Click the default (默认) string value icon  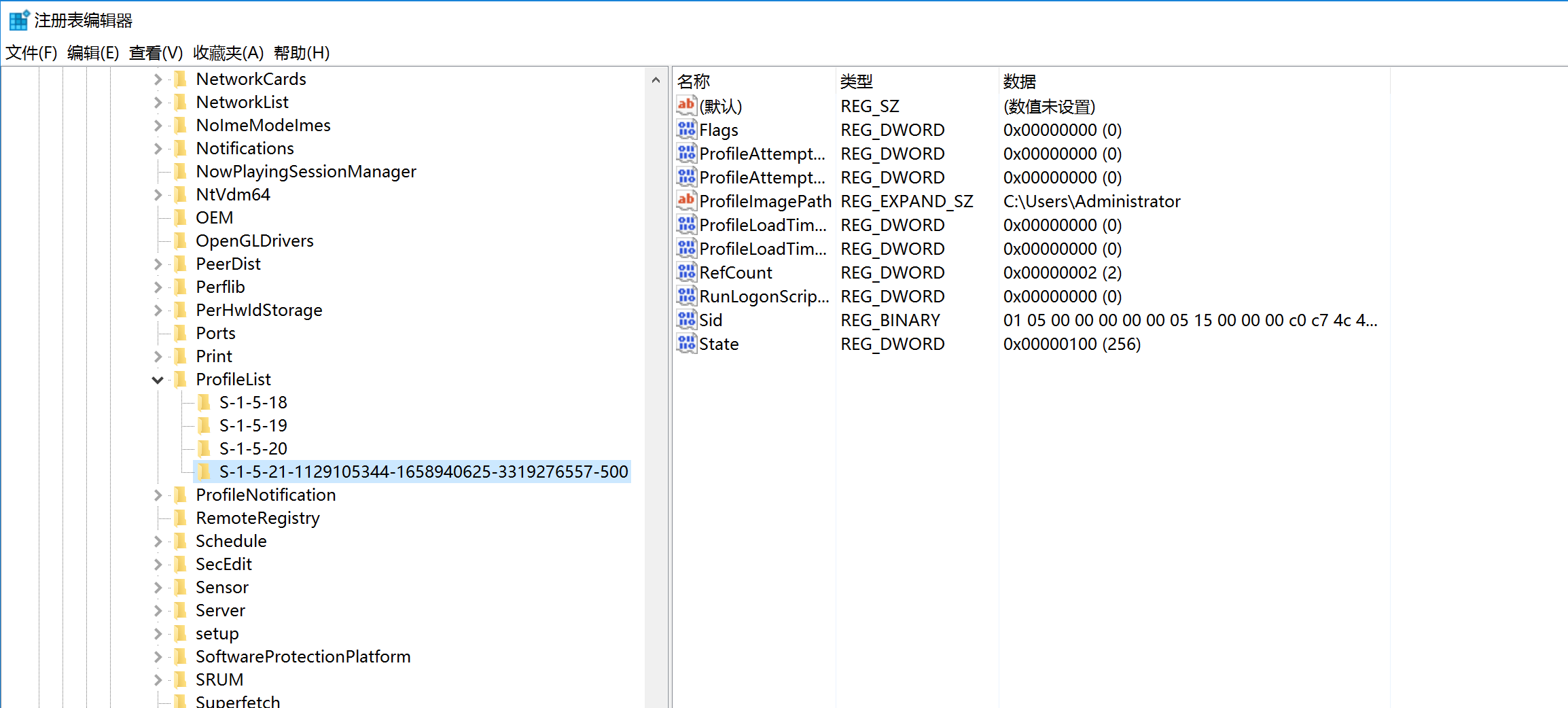pos(686,105)
